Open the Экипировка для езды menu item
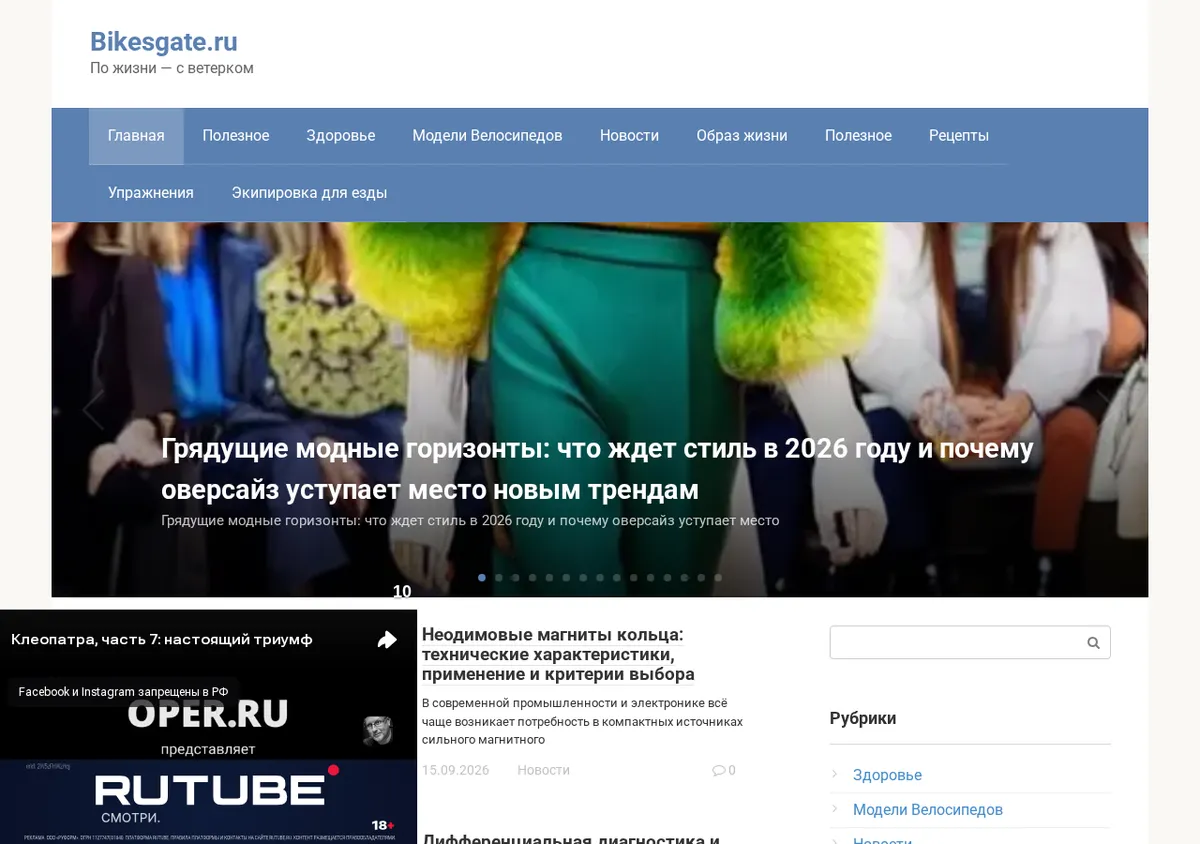This screenshot has width=1200, height=844. coord(309,193)
